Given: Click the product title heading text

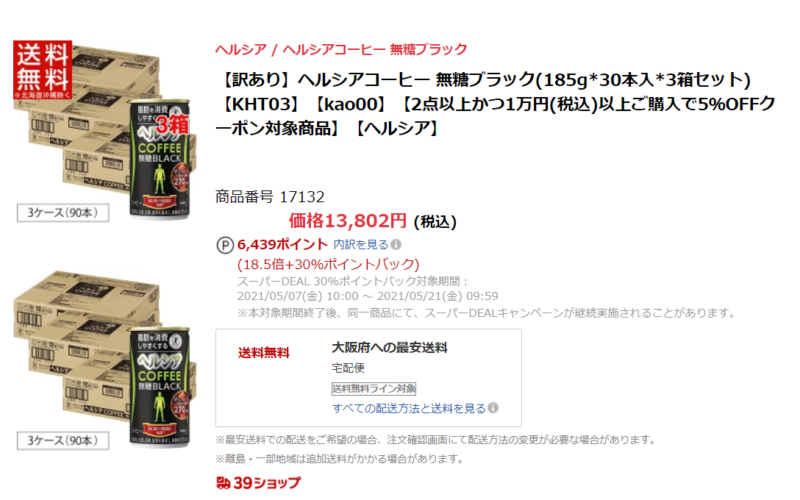Looking at the screenshot, I should coord(495,104).
